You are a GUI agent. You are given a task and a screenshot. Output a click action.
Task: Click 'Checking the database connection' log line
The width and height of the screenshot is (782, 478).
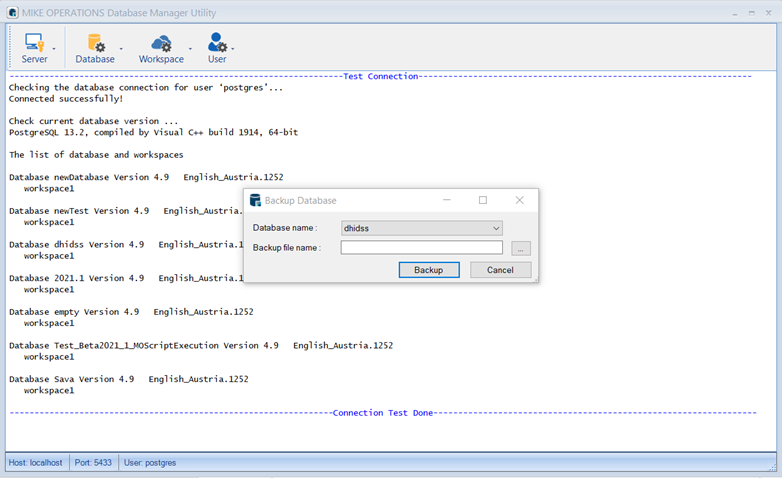coord(146,88)
